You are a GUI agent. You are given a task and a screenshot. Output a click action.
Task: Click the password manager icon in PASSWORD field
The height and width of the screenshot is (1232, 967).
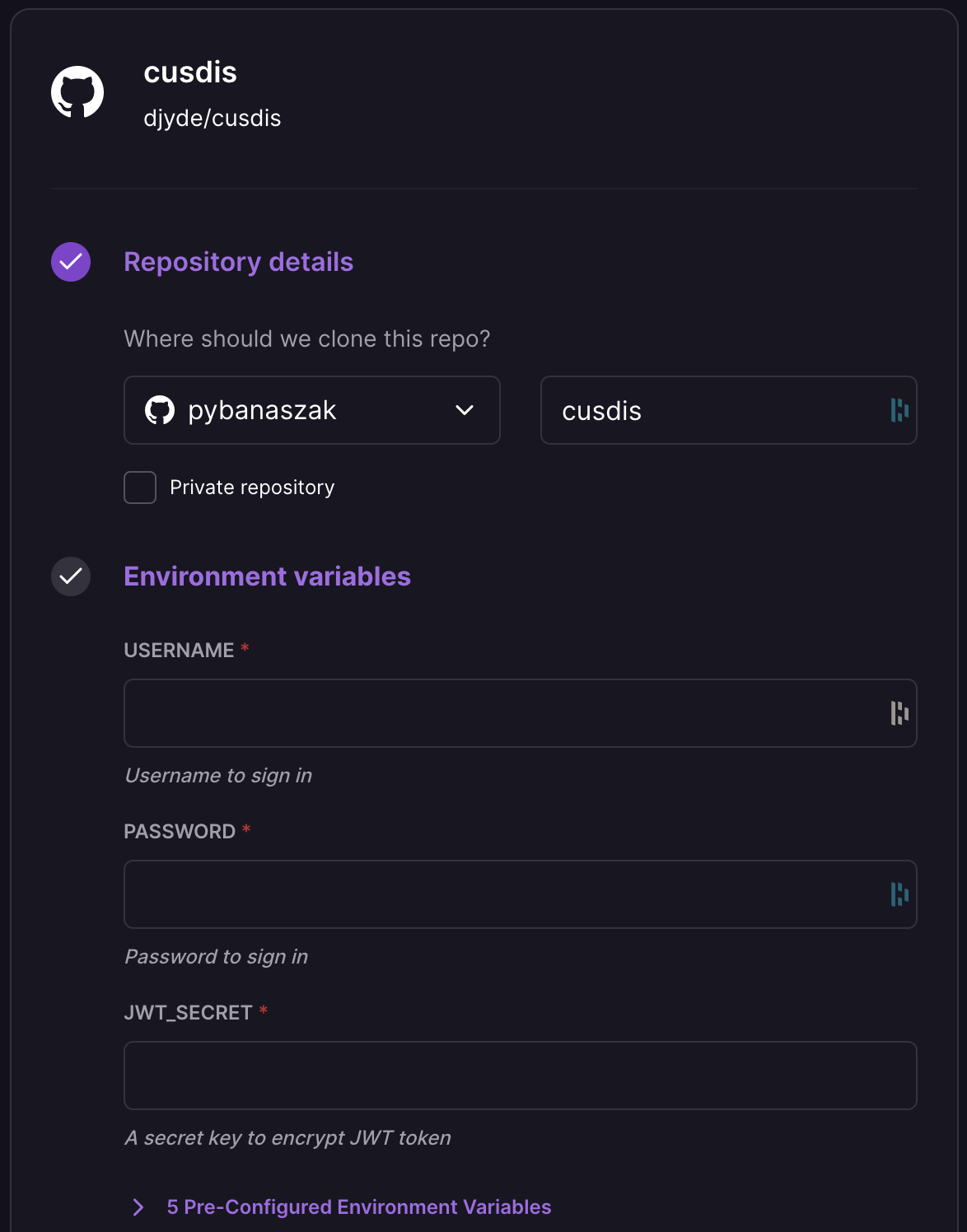(x=899, y=894)
